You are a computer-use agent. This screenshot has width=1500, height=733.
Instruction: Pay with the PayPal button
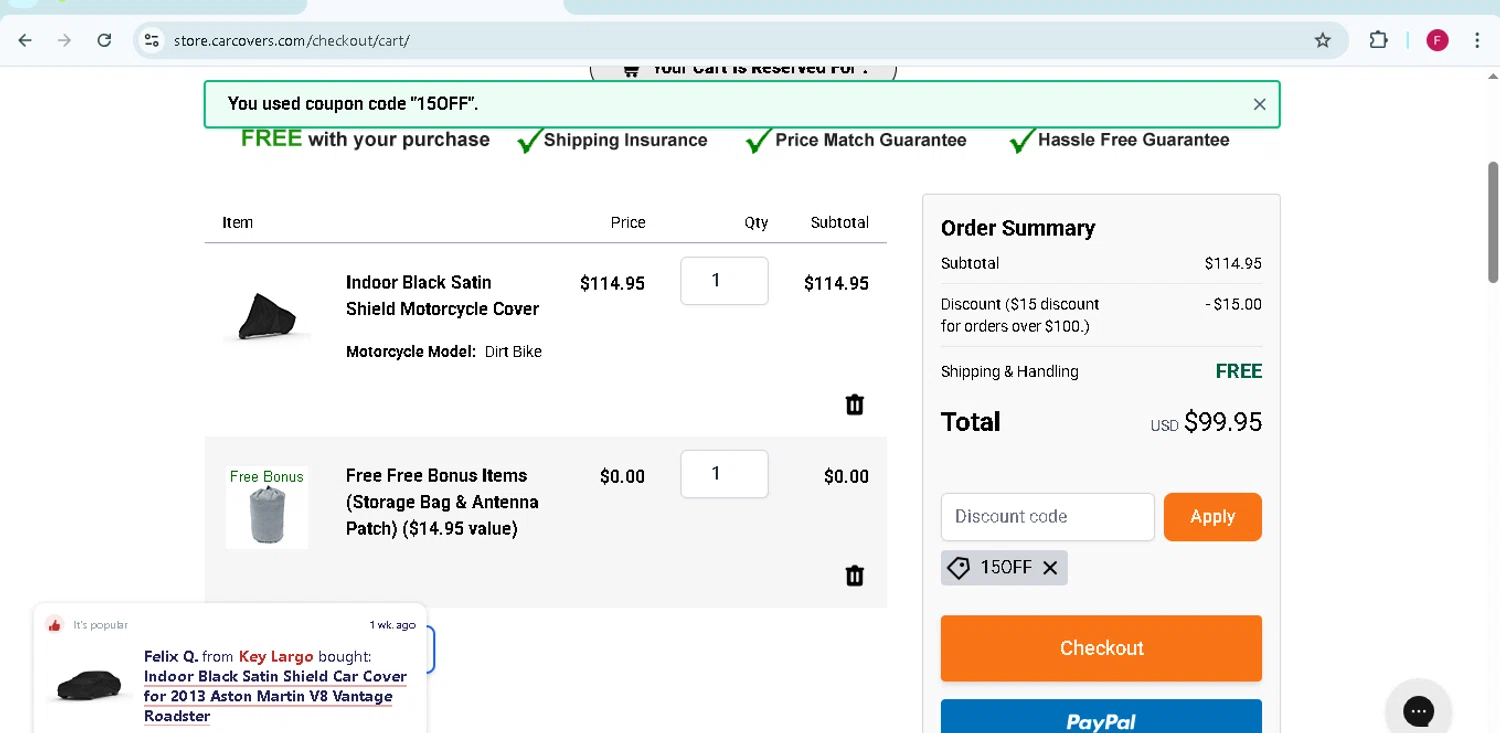point(1101,716)
